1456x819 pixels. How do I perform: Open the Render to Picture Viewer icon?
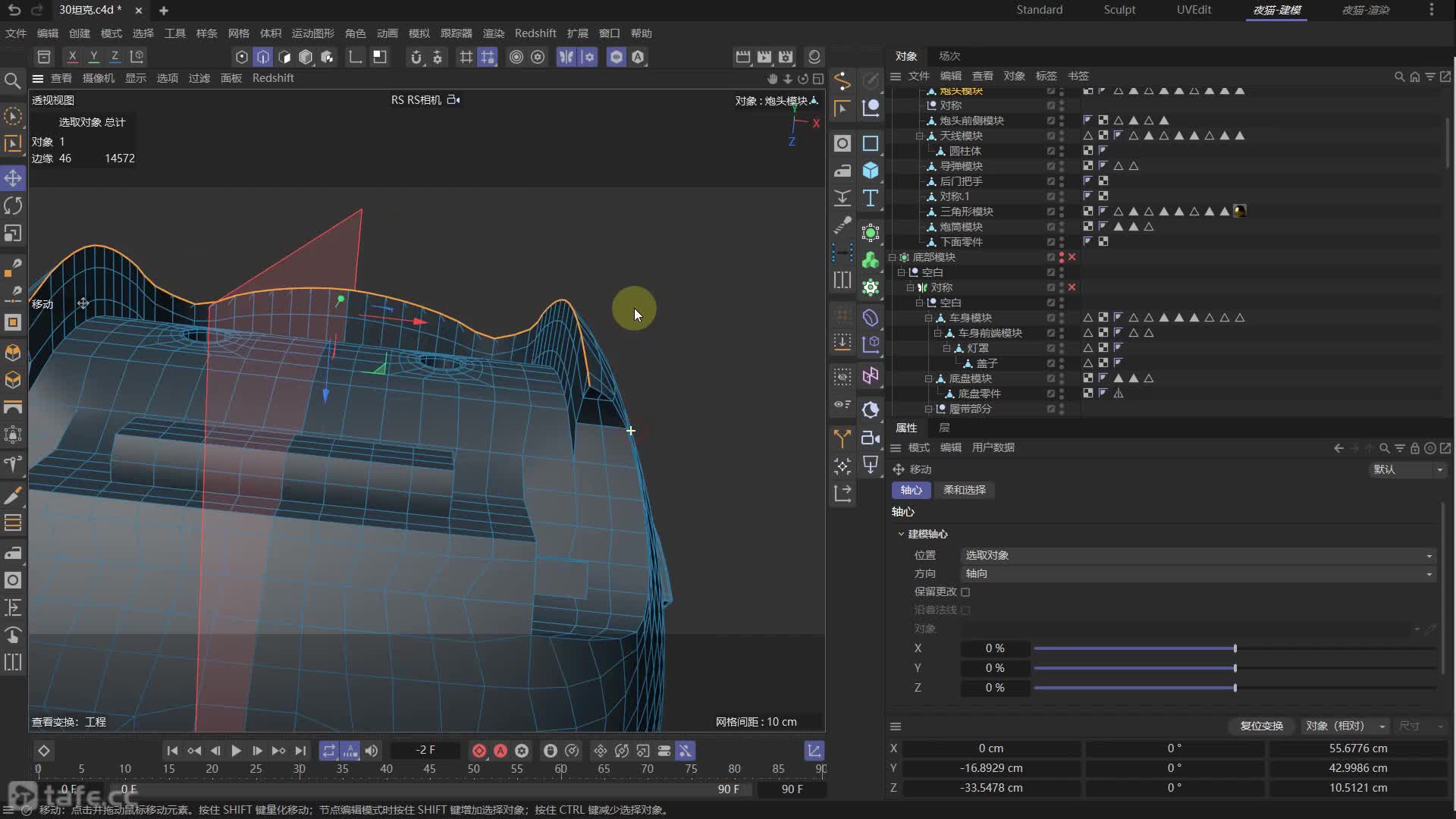coord(764,57)
